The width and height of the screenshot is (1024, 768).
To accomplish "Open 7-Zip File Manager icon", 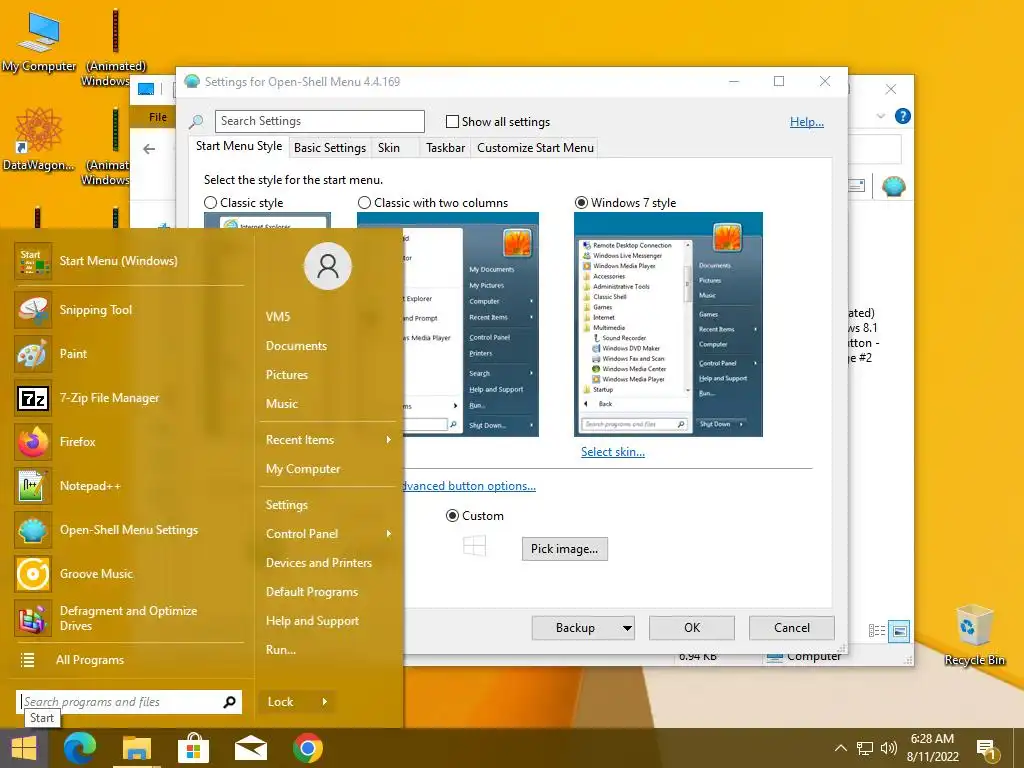I will click(x=33, y=398).
